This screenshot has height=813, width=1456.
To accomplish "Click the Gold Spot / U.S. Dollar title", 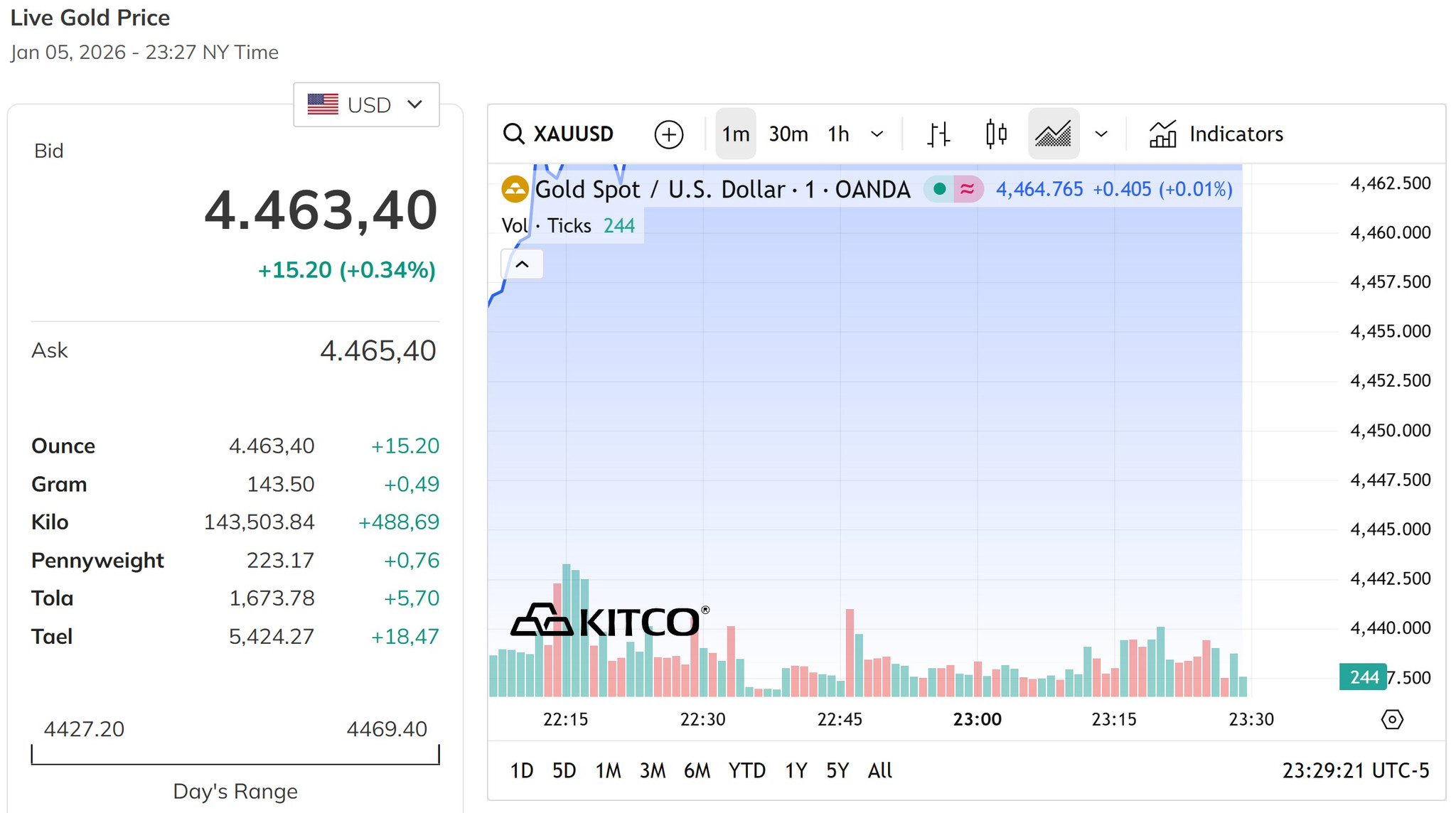I will pos(722,189).
